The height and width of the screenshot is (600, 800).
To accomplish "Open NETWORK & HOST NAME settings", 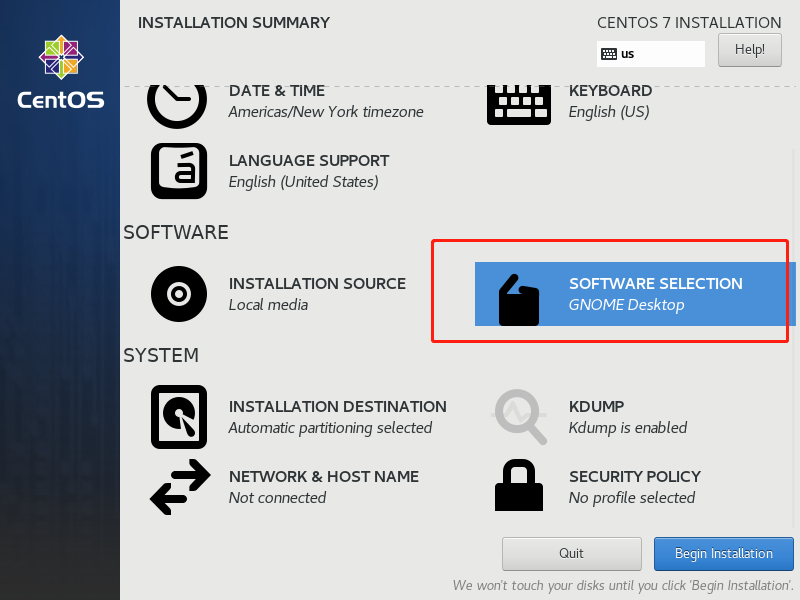I will [324, 477].
